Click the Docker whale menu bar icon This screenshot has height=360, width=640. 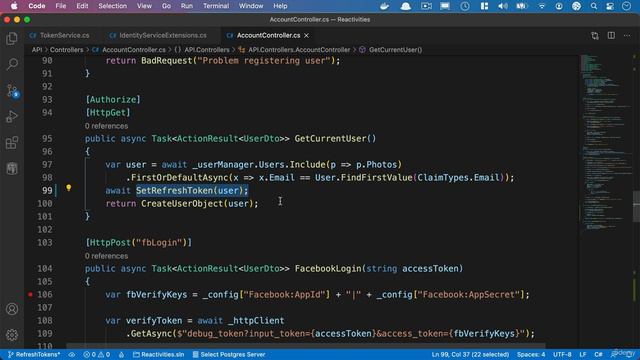384,6
